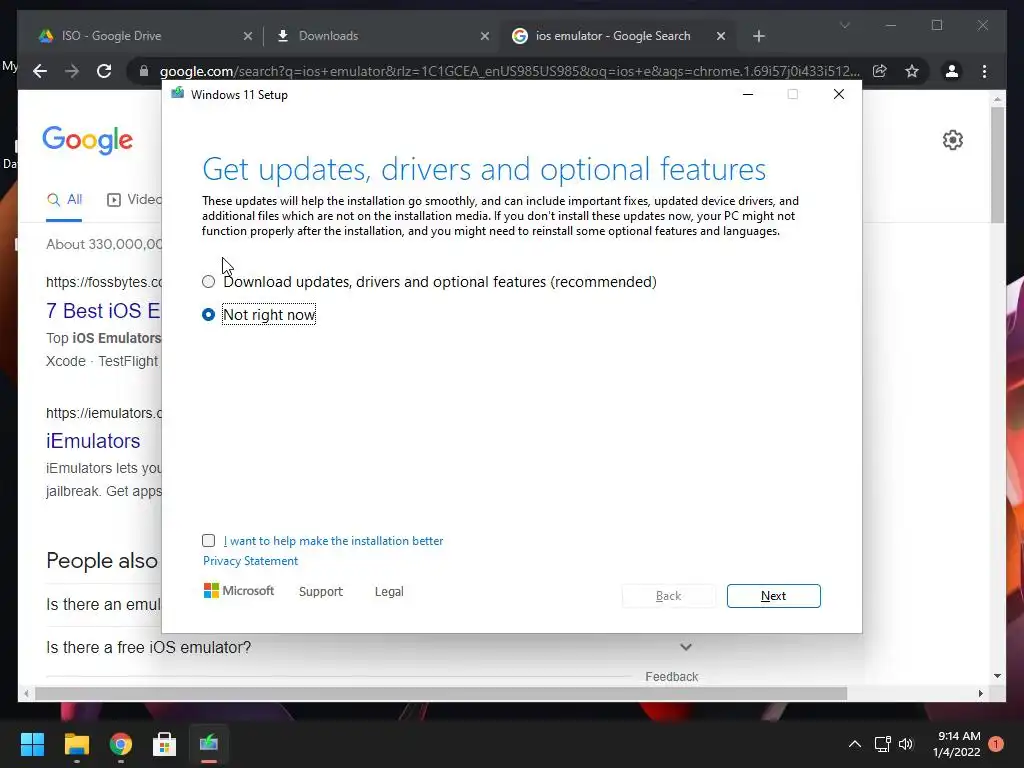
Task: Check I want to help make installation better
Action: point(208,540)
